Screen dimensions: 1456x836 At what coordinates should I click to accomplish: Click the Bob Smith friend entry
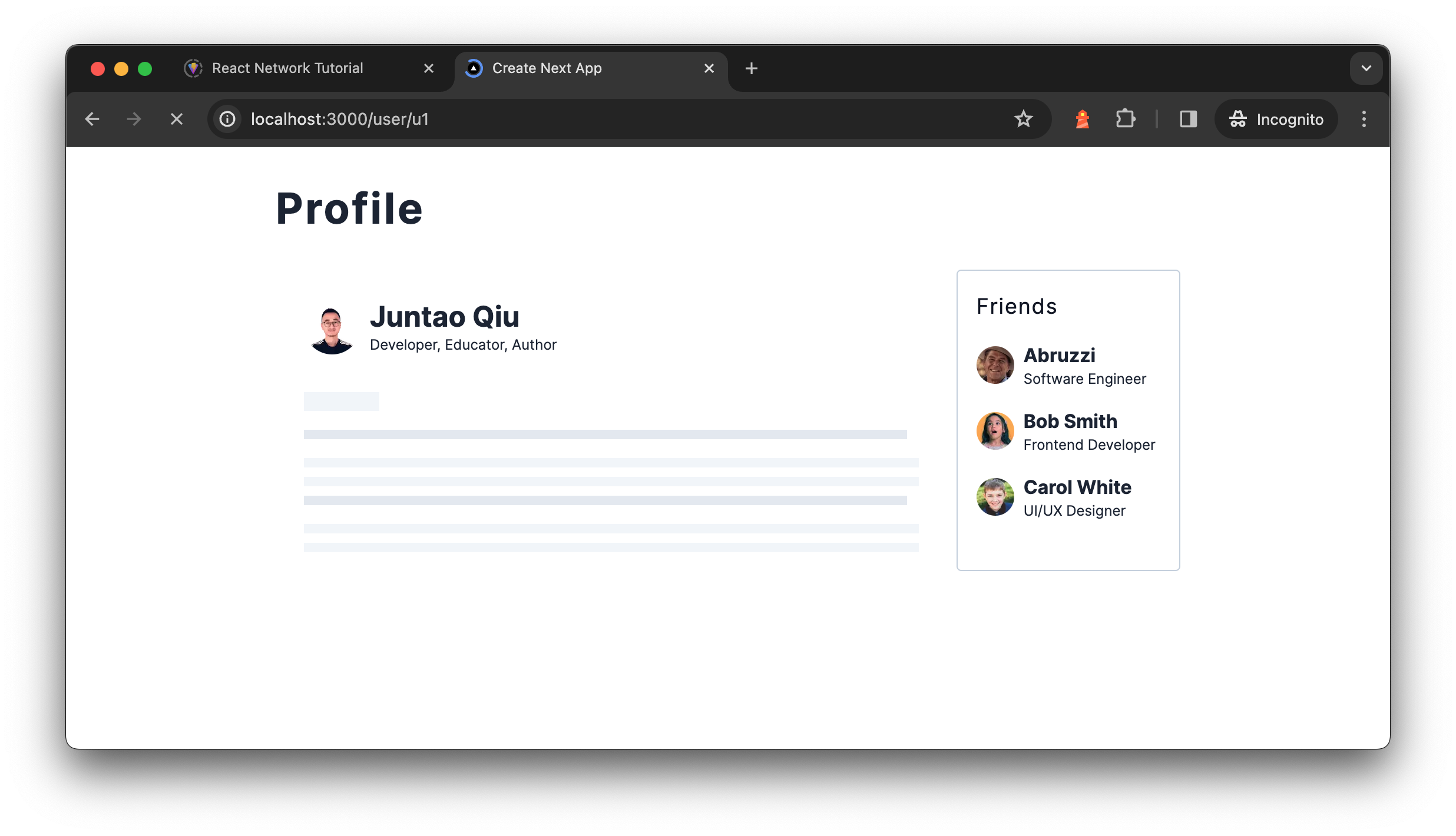click(x=1070, y=431)
